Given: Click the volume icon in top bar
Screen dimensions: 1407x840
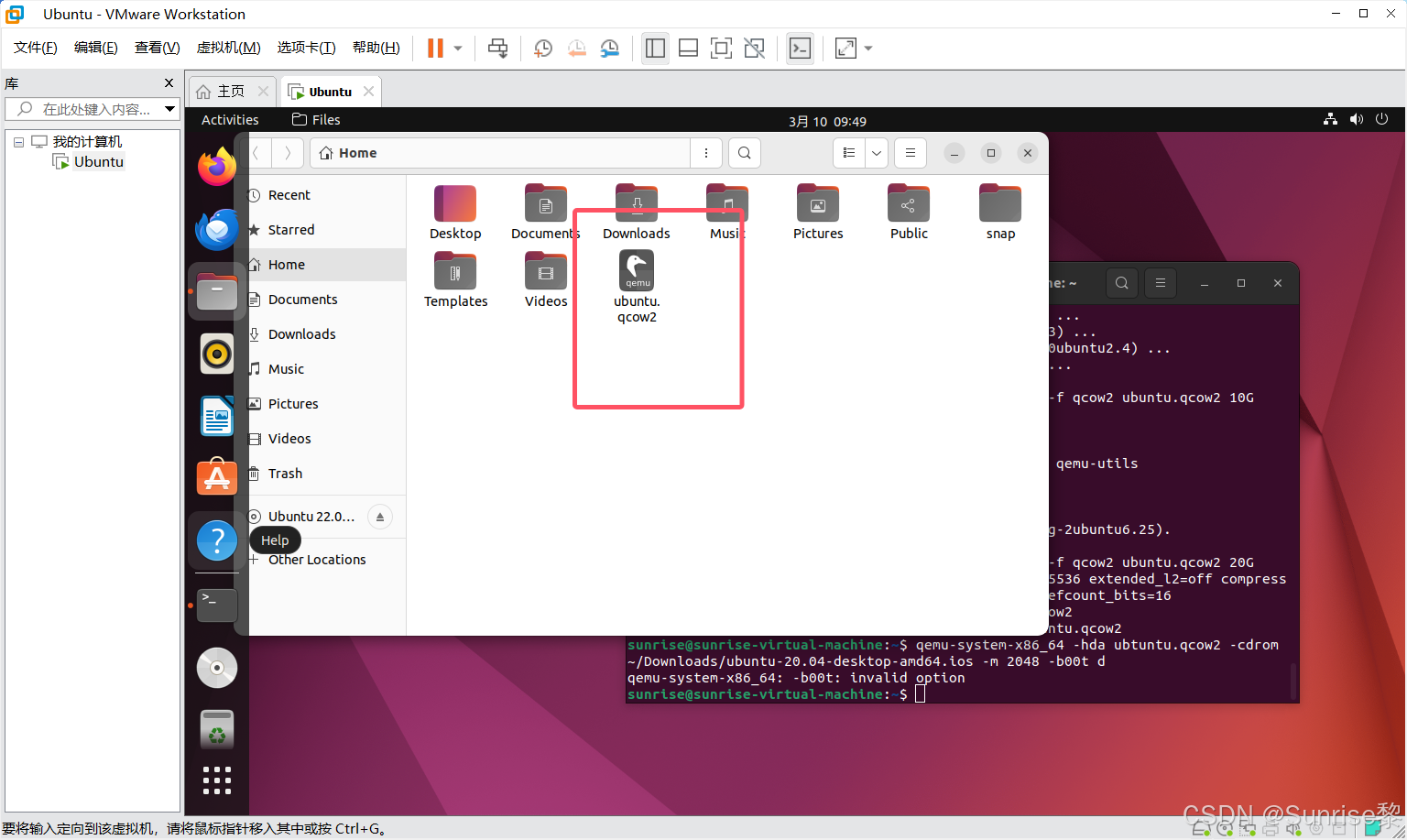Looking at the screenshot, I should click(x=1356, y=120).
